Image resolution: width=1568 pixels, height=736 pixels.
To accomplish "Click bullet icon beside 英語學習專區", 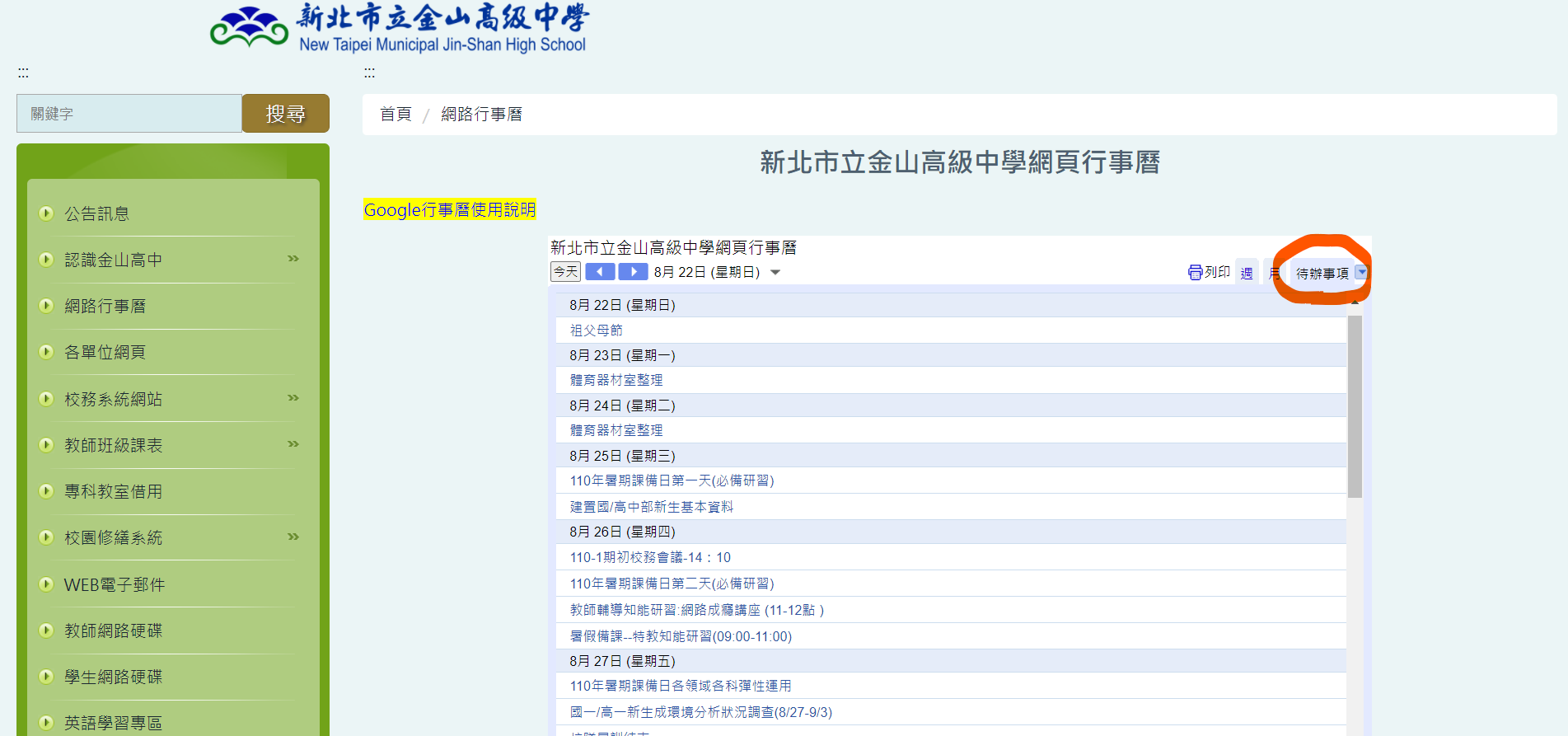I will [x=46, y=723].
